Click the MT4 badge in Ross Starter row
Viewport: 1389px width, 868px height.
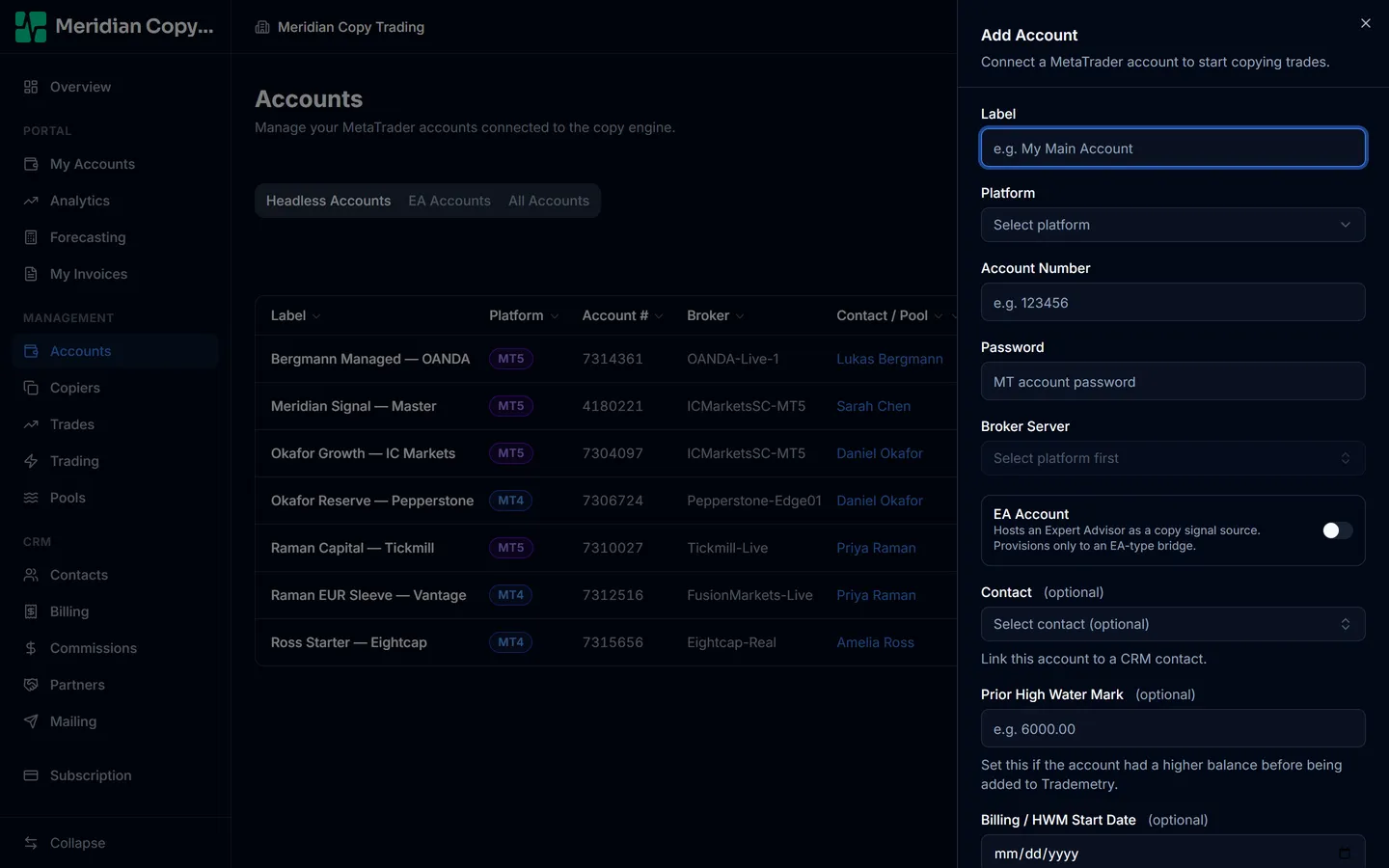point(511,642)
